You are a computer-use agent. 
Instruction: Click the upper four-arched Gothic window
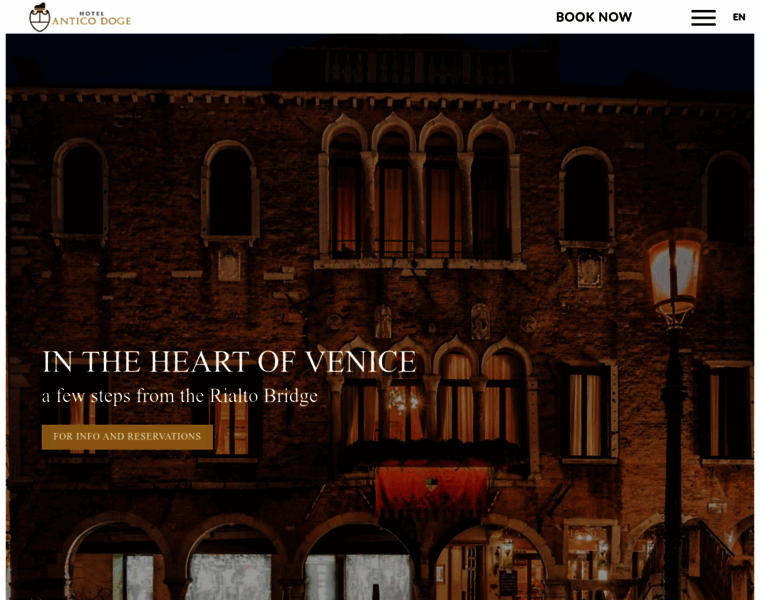pos(419,190)
